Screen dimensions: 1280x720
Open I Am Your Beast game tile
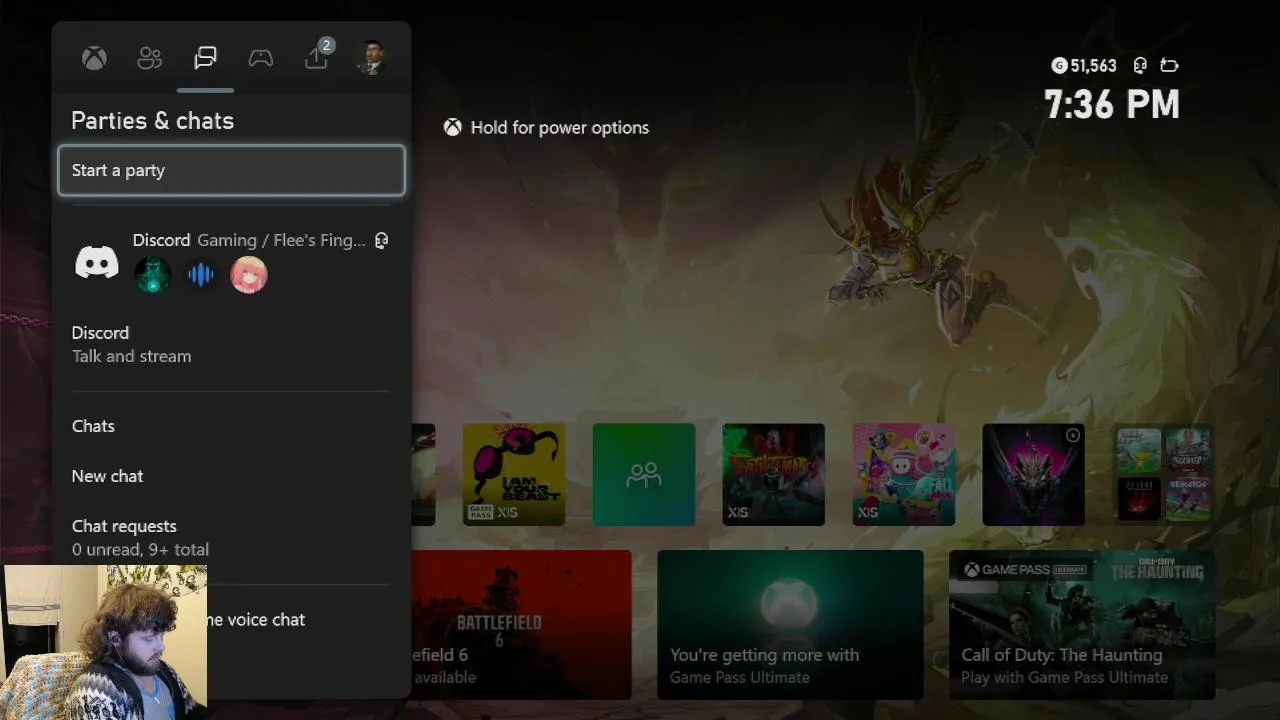click(x=514, y=474)
